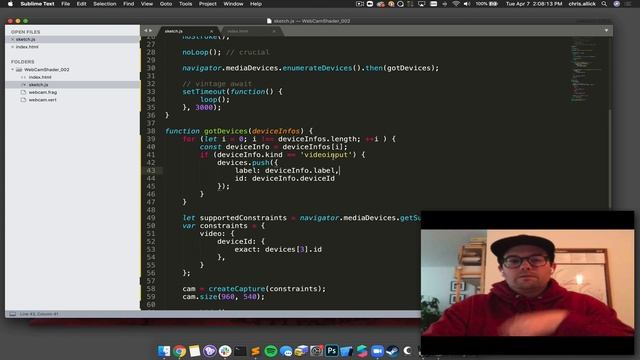Open Finder from the Dock
640x360 pixels.
164,351
